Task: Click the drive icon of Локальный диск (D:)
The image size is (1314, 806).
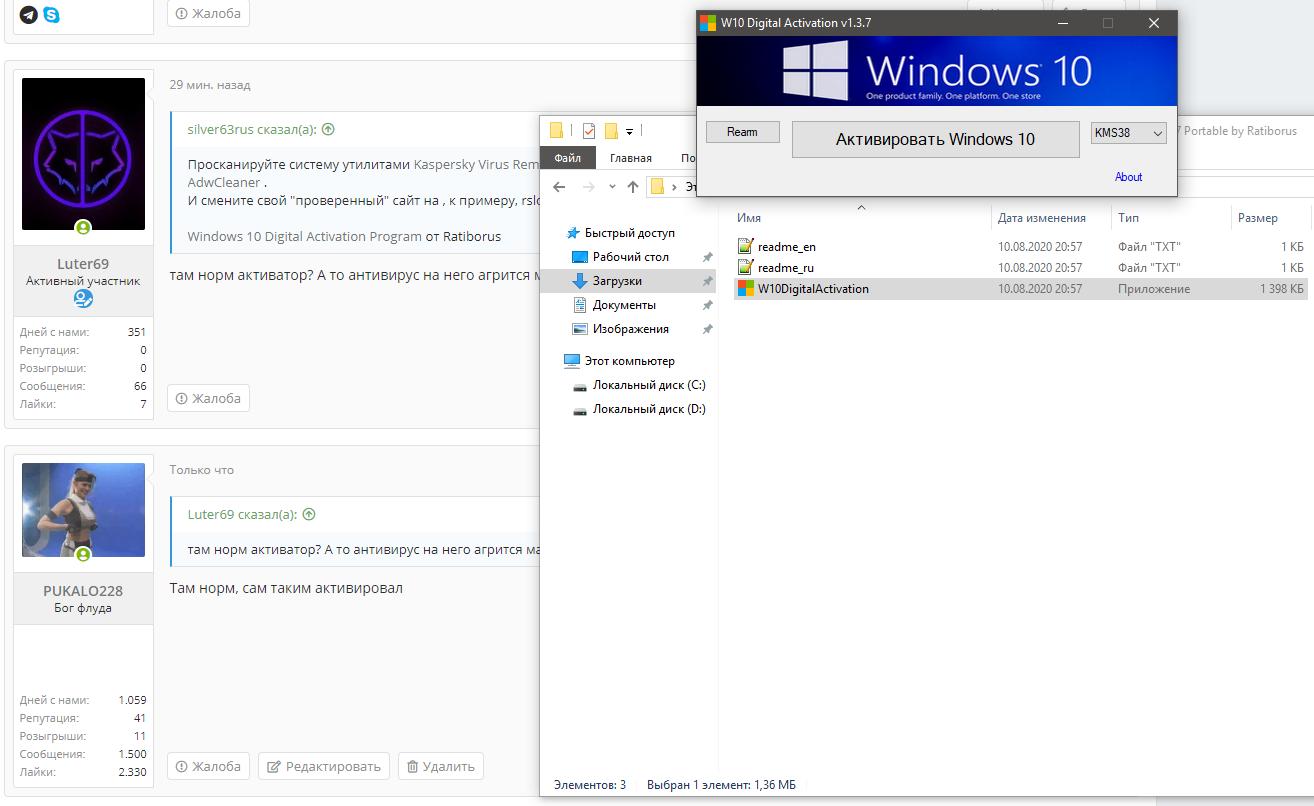Action: click(x=580, y=409)
